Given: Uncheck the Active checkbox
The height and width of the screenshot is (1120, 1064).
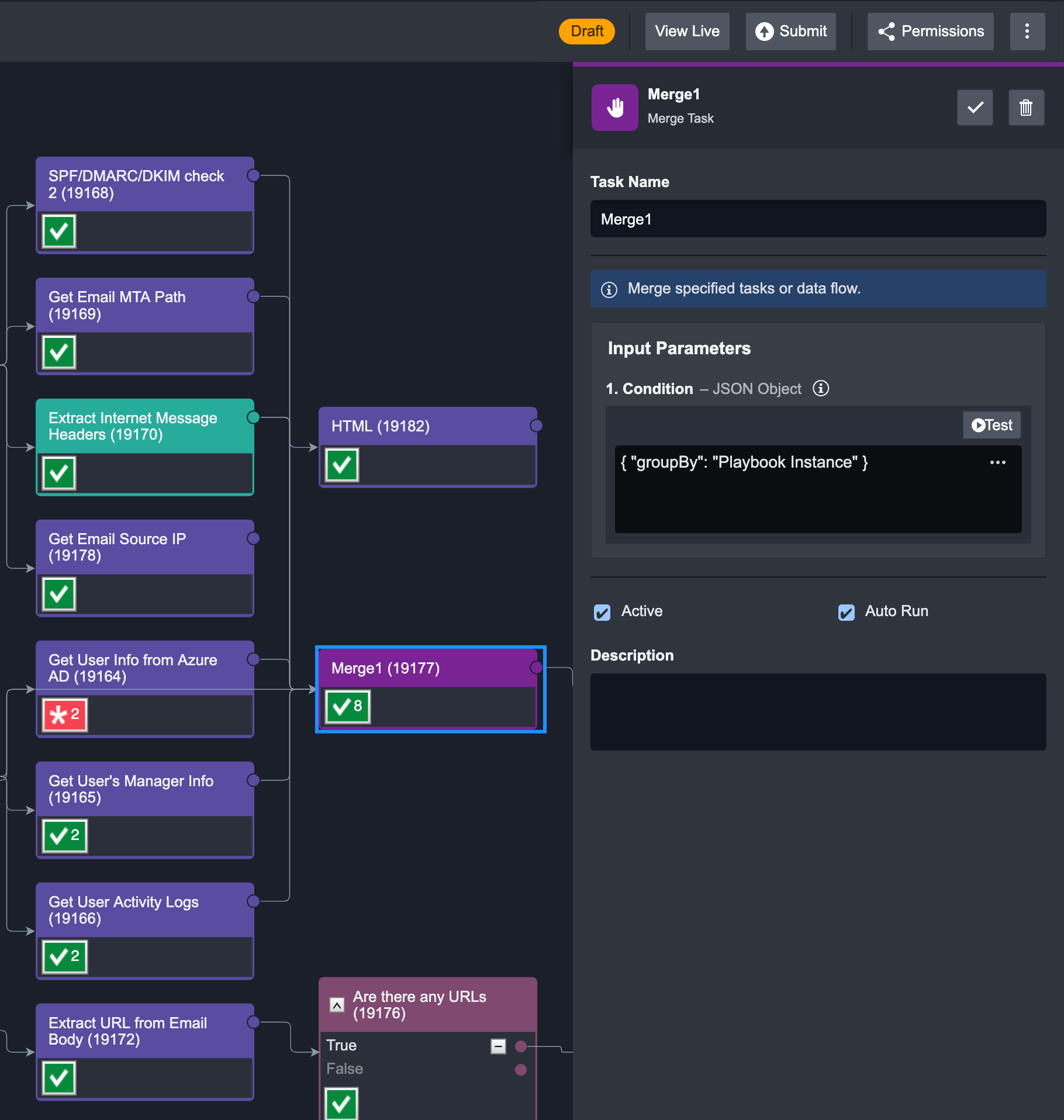Looking at the screenshot, I should tap(602, 612).
